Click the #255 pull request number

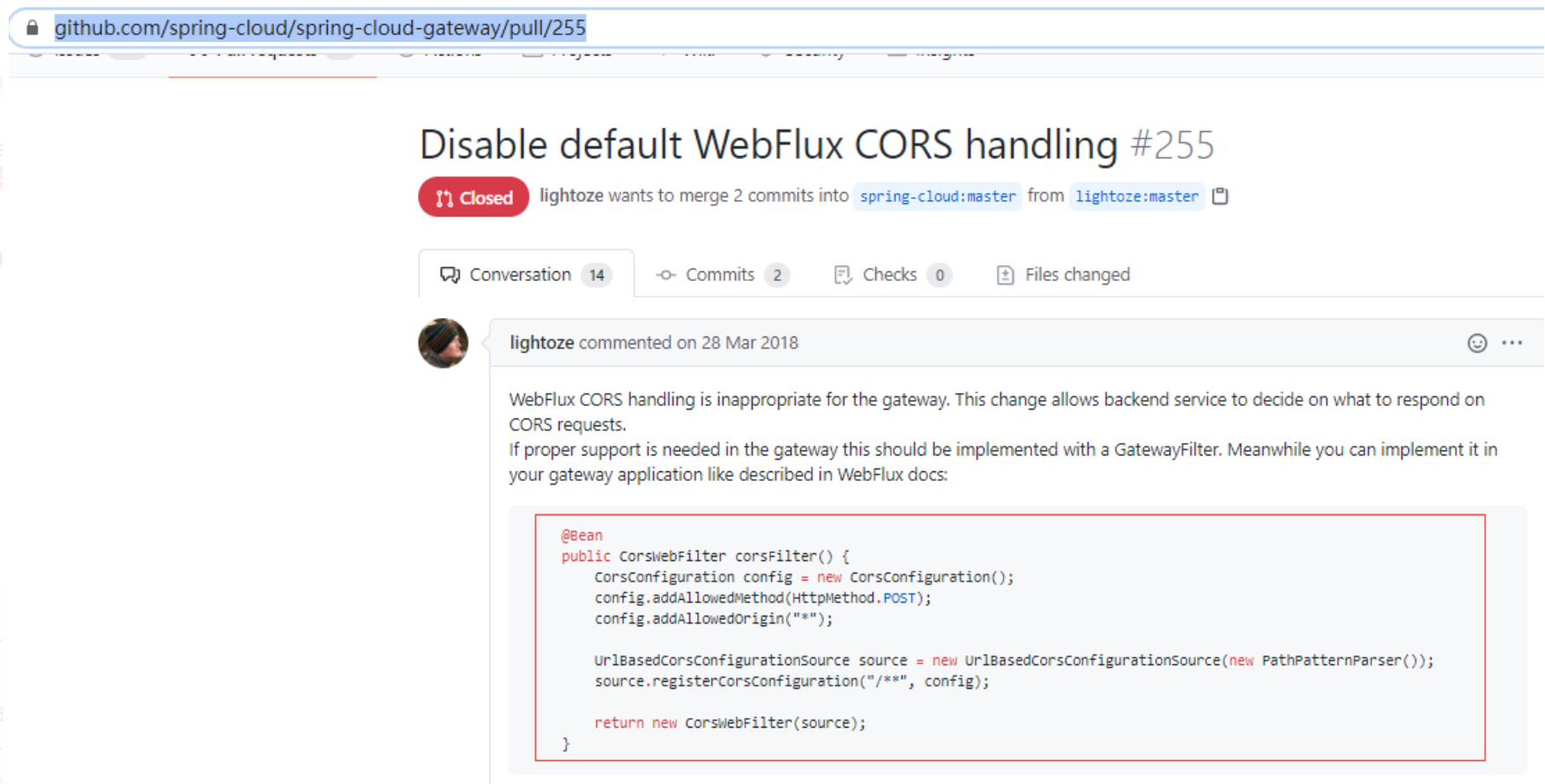point(1172,144)
